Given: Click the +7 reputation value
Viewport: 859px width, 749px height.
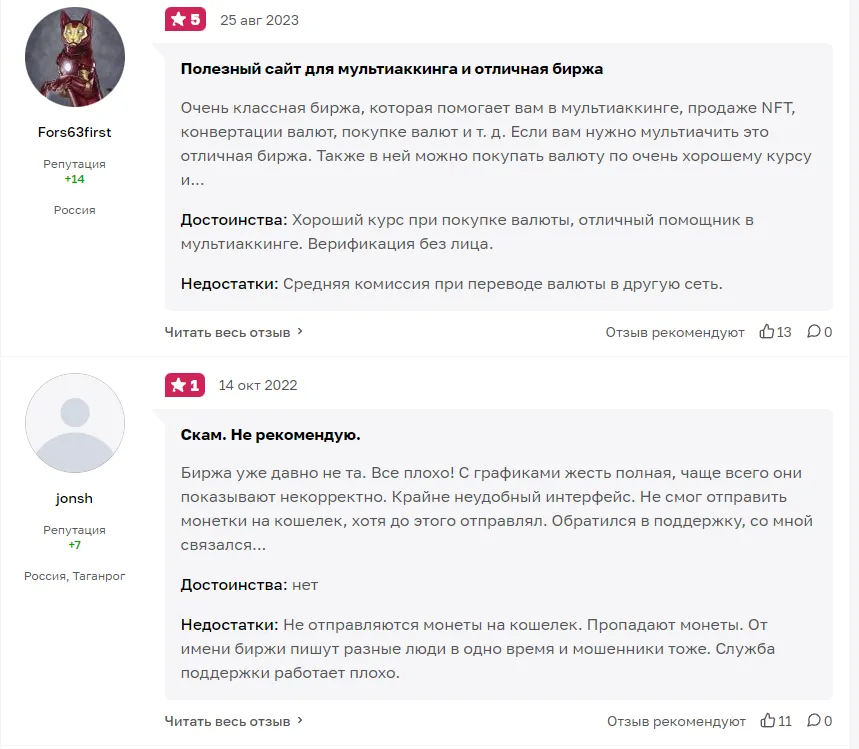Looking at the screenshot, I should tap(74, 546).
